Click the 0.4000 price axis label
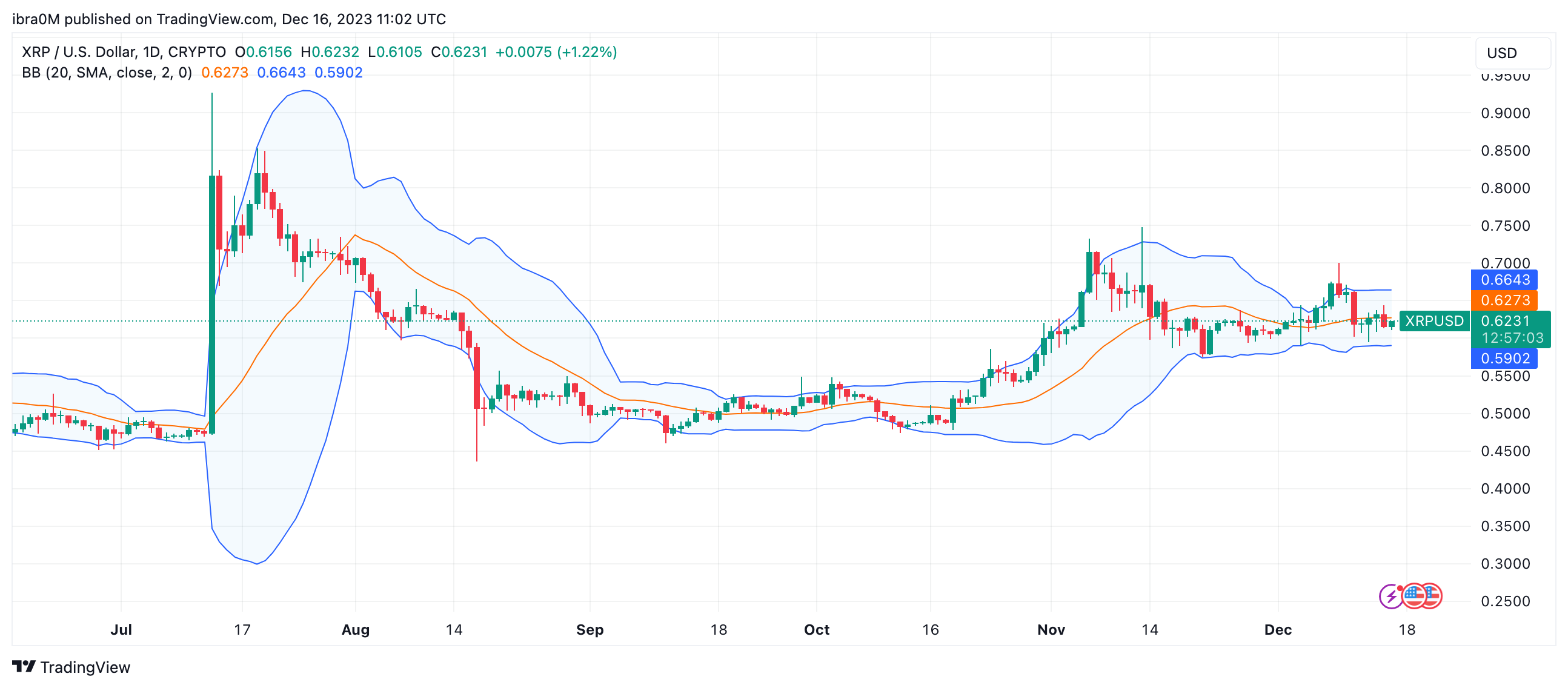This screenshot has height=688, width=1568. click(1505, 489)
